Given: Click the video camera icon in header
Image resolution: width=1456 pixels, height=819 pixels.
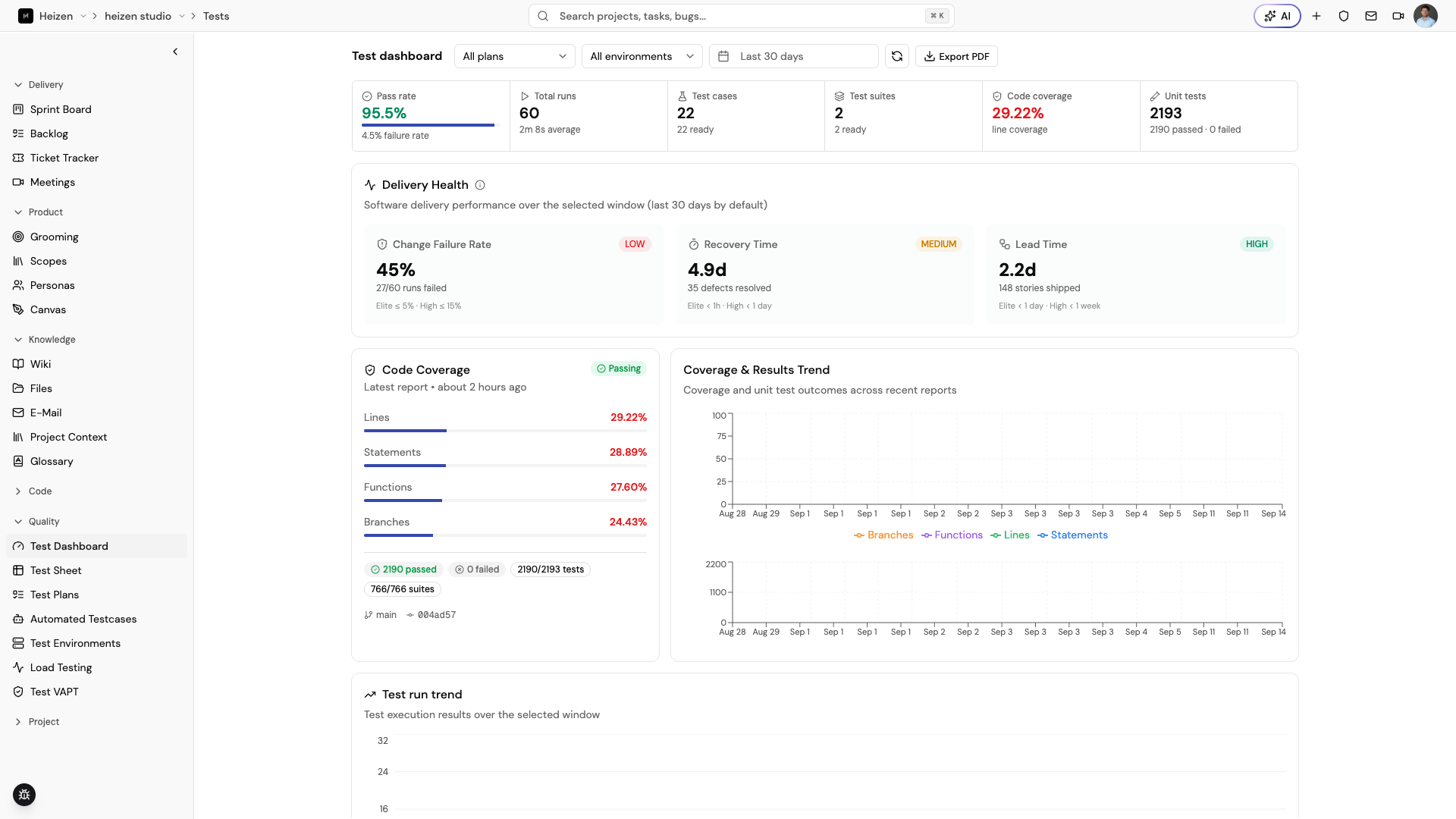Looking at the screenshot, I should [1398, 16].
